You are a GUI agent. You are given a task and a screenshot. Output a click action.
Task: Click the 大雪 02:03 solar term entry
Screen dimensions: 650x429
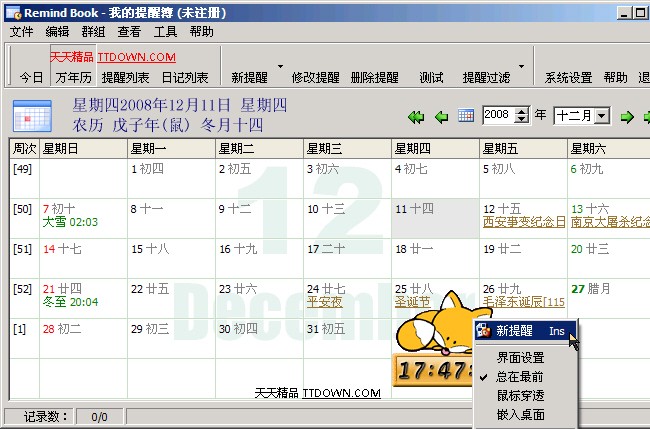pyautogui.click(x=70, y=222)
